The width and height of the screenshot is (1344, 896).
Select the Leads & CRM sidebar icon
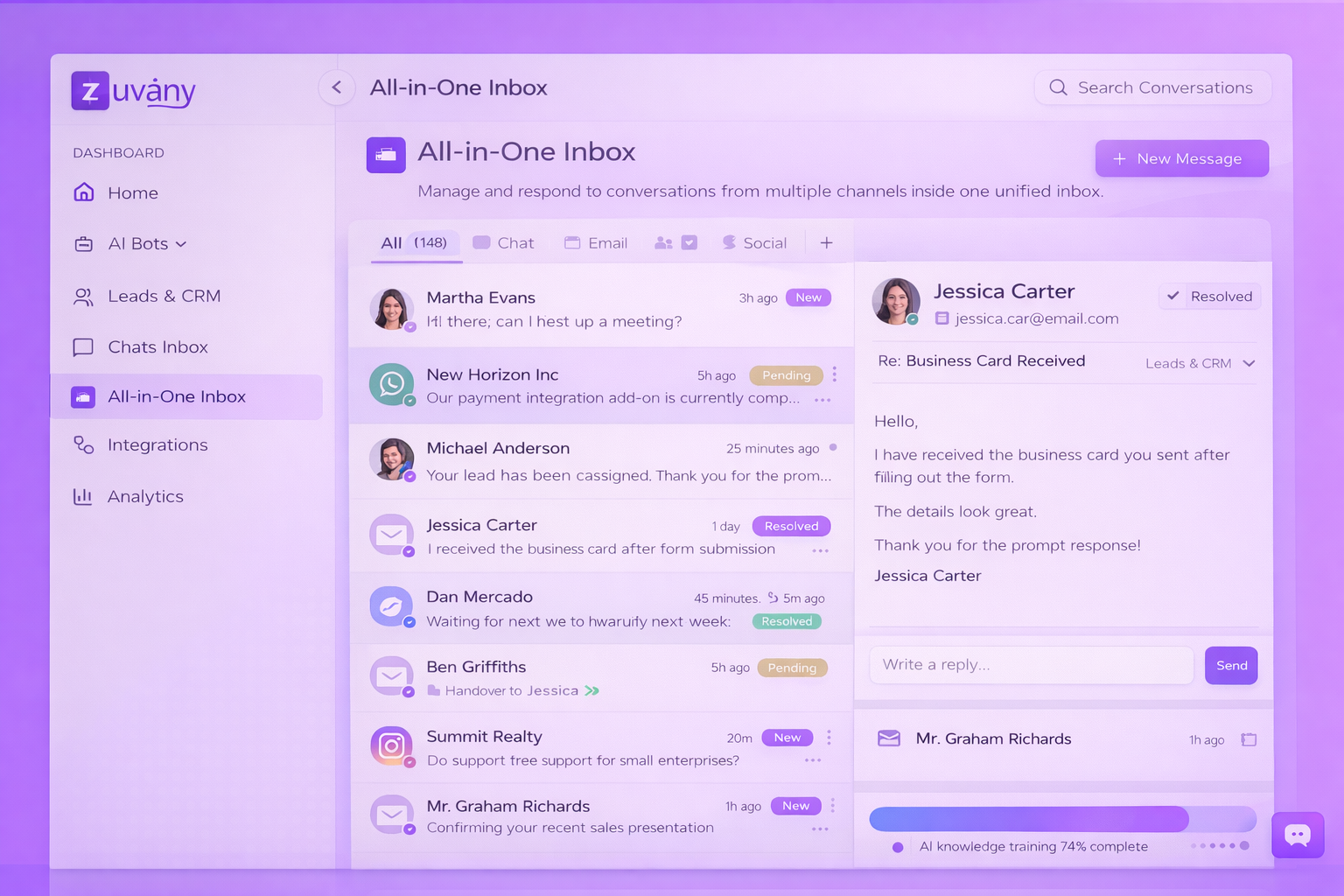(x=82, y=296)
